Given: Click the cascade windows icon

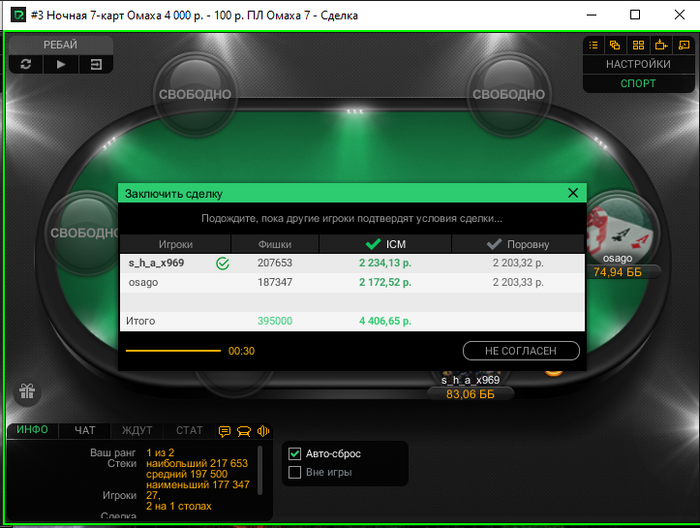Looking at the screenshot, I should 615,45.
